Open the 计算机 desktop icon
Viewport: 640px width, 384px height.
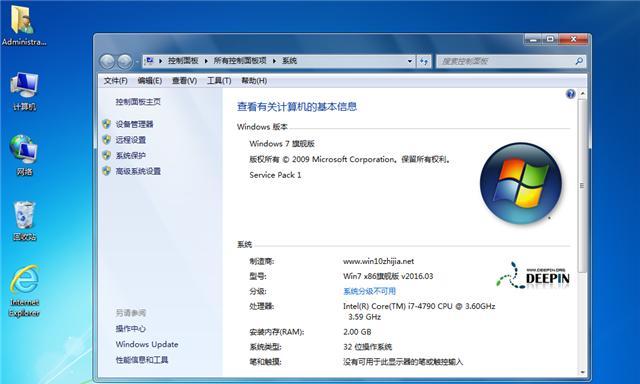(24, 91)
